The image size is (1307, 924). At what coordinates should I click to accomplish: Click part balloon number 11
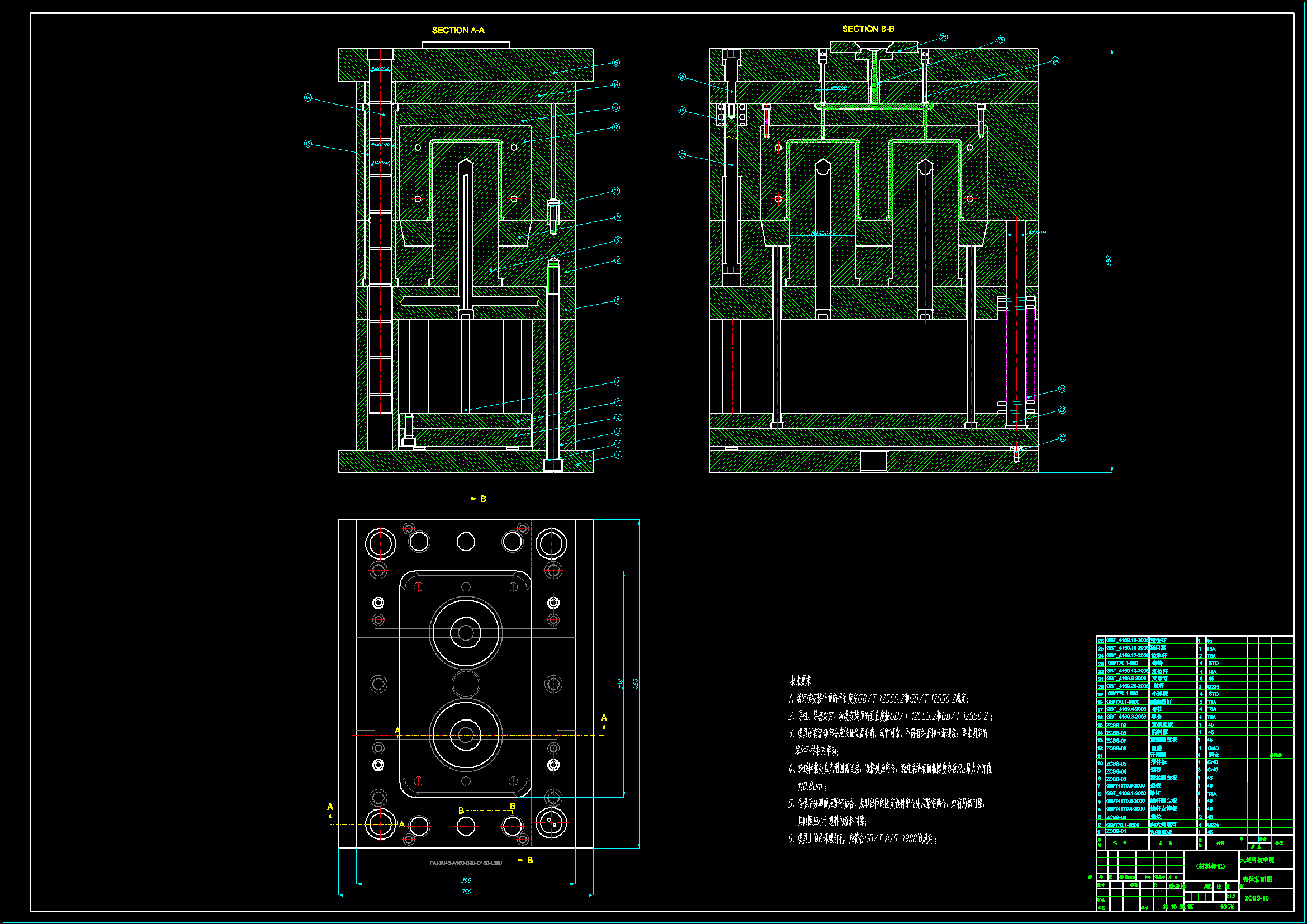click(x=616, y=191)
